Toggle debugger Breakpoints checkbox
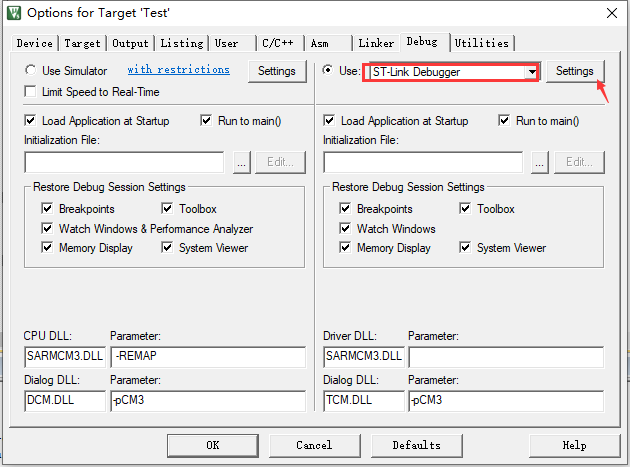 coord(345,208)
